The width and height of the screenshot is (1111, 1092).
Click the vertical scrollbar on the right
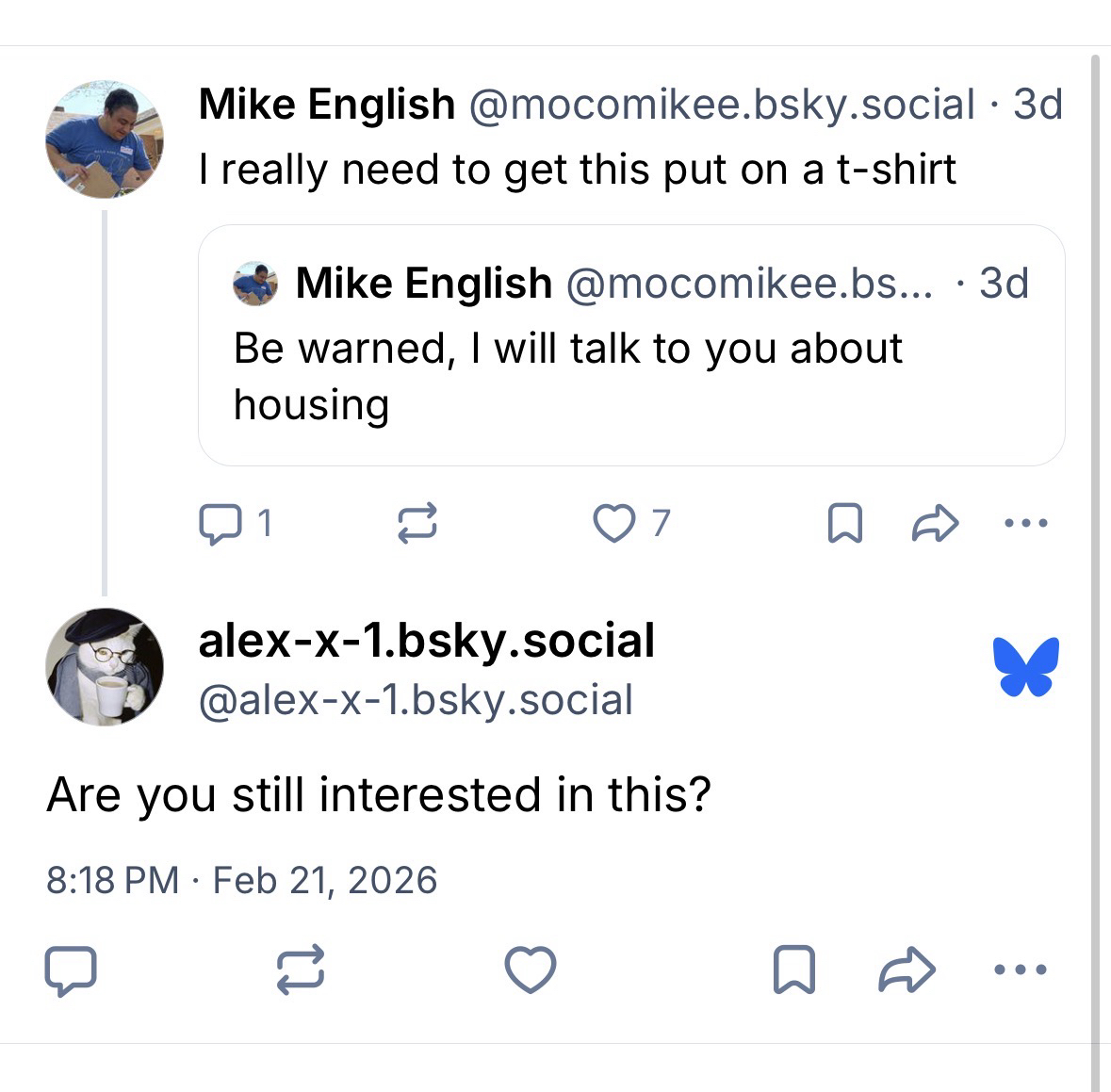click(x=1095, y=565)
